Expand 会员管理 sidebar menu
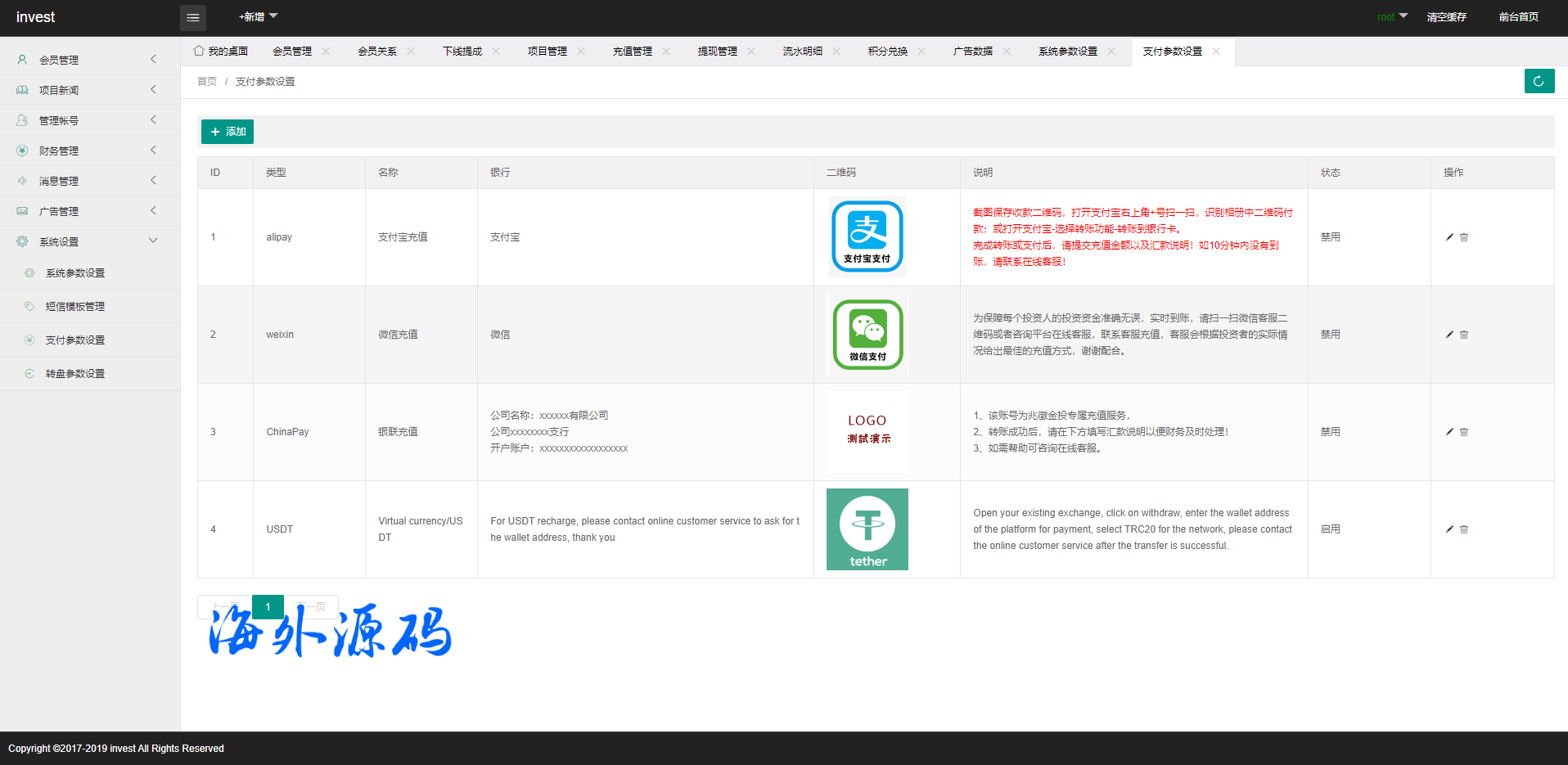 90,60
